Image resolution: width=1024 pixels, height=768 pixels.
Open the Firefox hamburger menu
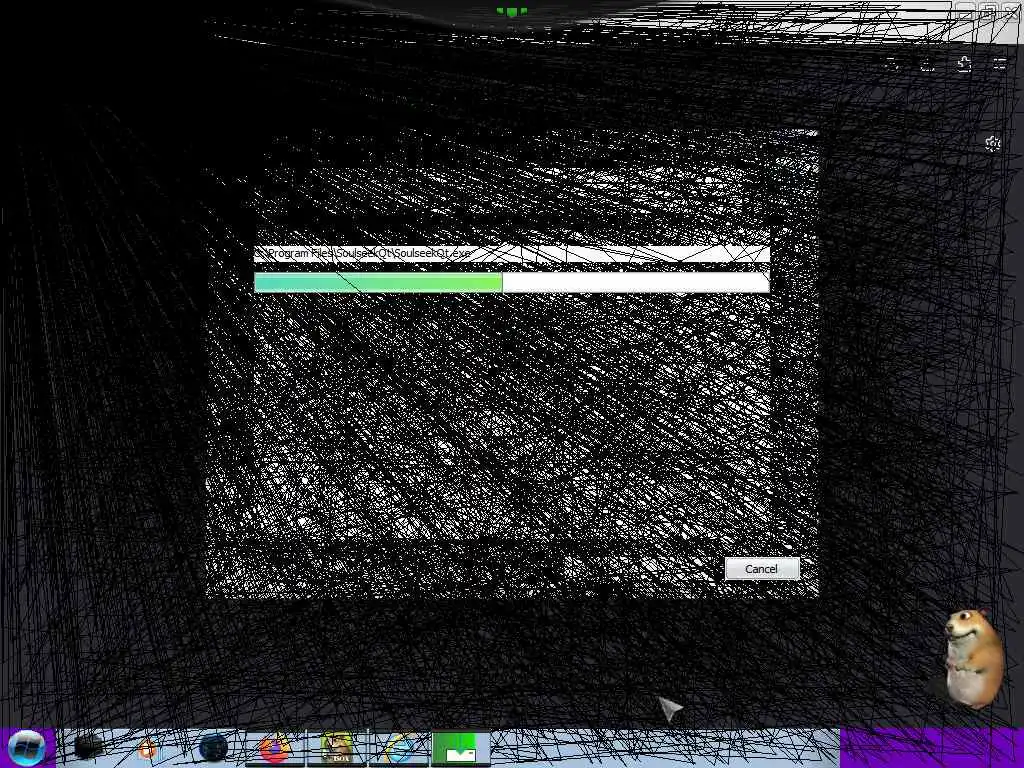(x=1000, y=64)
